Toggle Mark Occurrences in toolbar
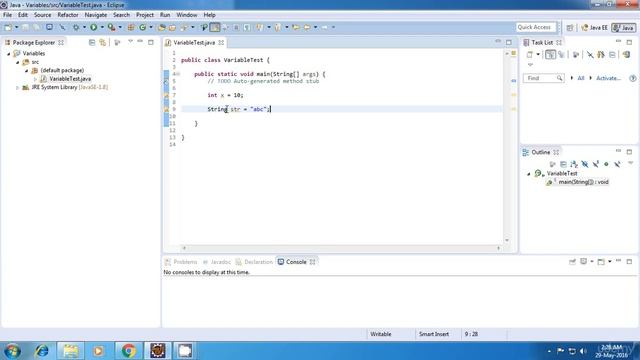 coord(215,27)
